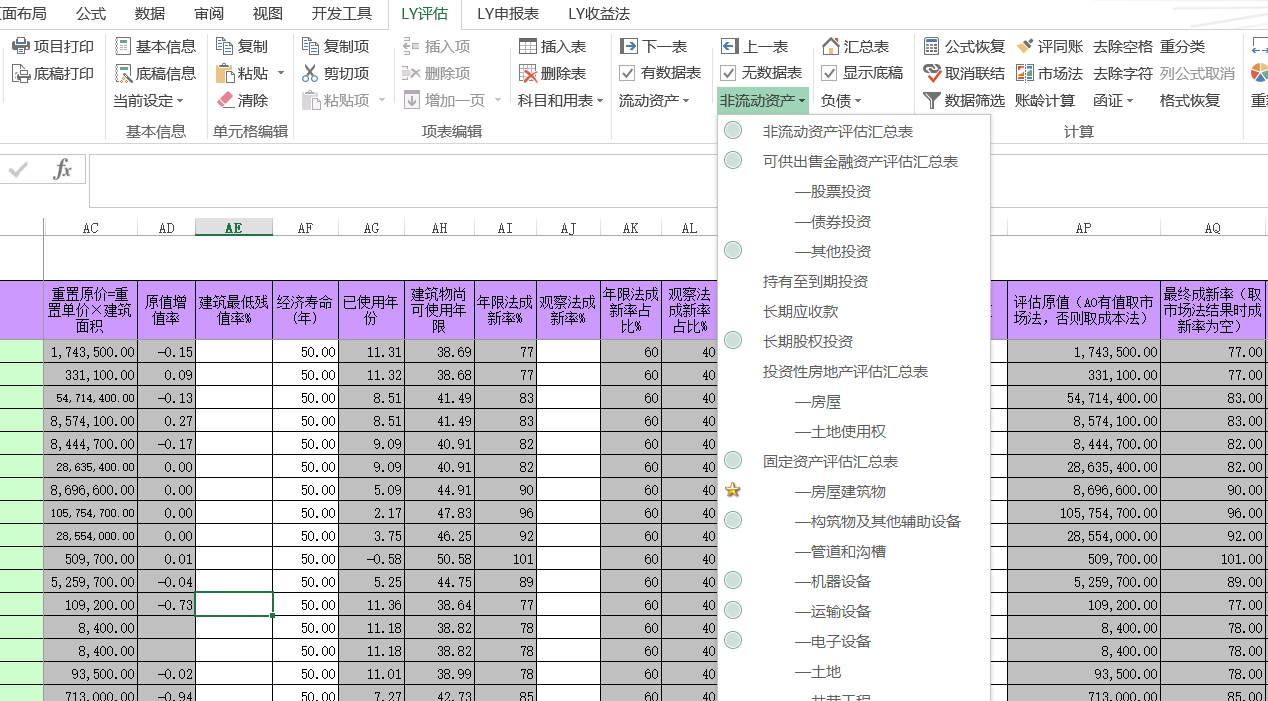Choose —机器设备 in the dropdown list
This screenshot has width=1268, height=701.
pyautogui.click(x=832, y=582)
